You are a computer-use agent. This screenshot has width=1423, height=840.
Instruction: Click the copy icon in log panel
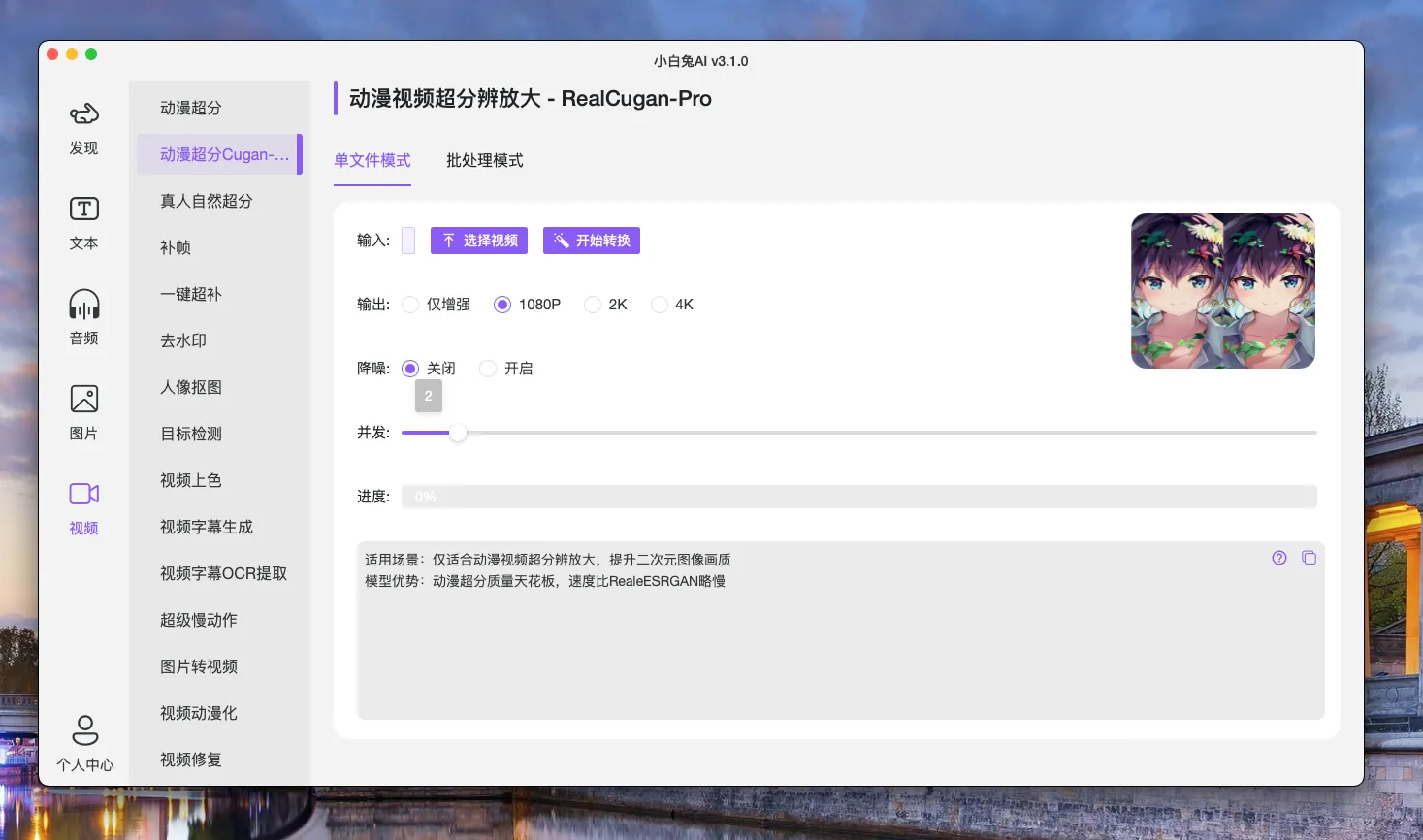[x=1309, y=558]
